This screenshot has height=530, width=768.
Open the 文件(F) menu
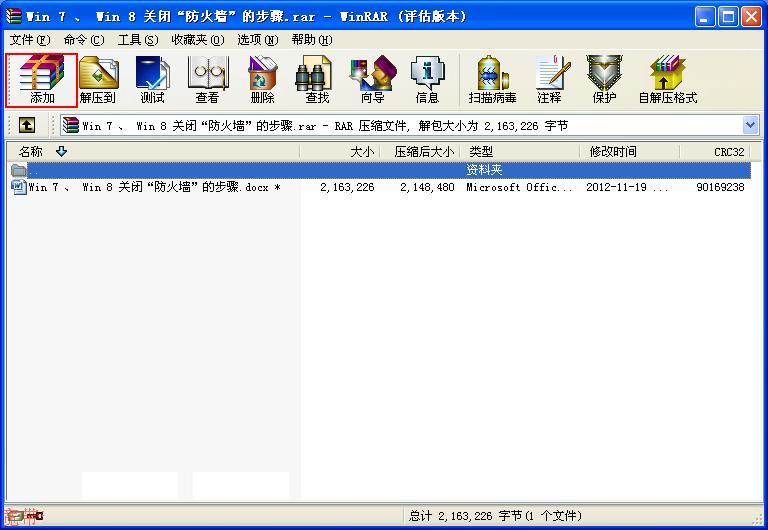coord(30,40)
